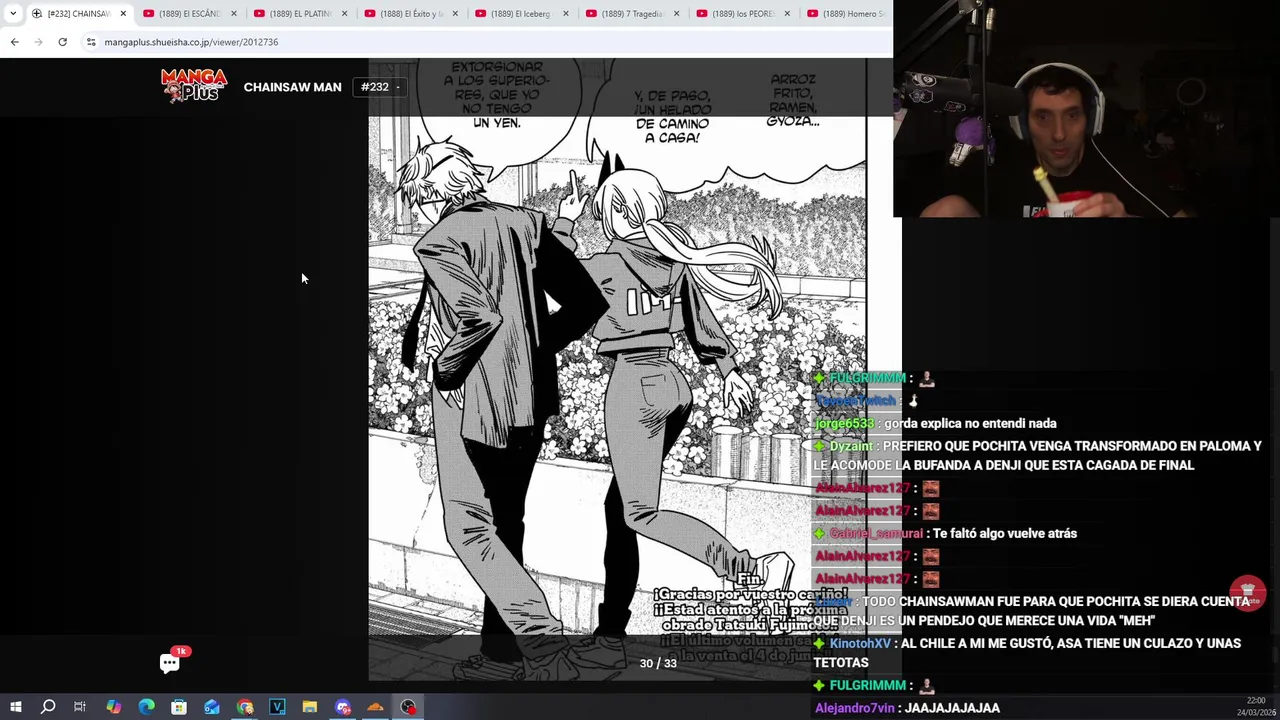Open Task View on the taskbar
This screenshot has width=1280, height=720.
80,707
